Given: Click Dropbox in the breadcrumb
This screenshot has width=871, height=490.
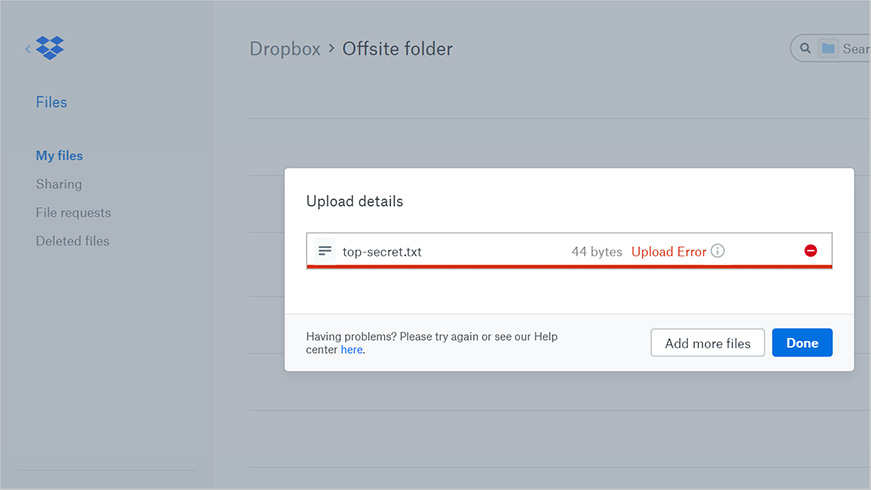Looking at the screenshot, I should [x=285, y=49].
